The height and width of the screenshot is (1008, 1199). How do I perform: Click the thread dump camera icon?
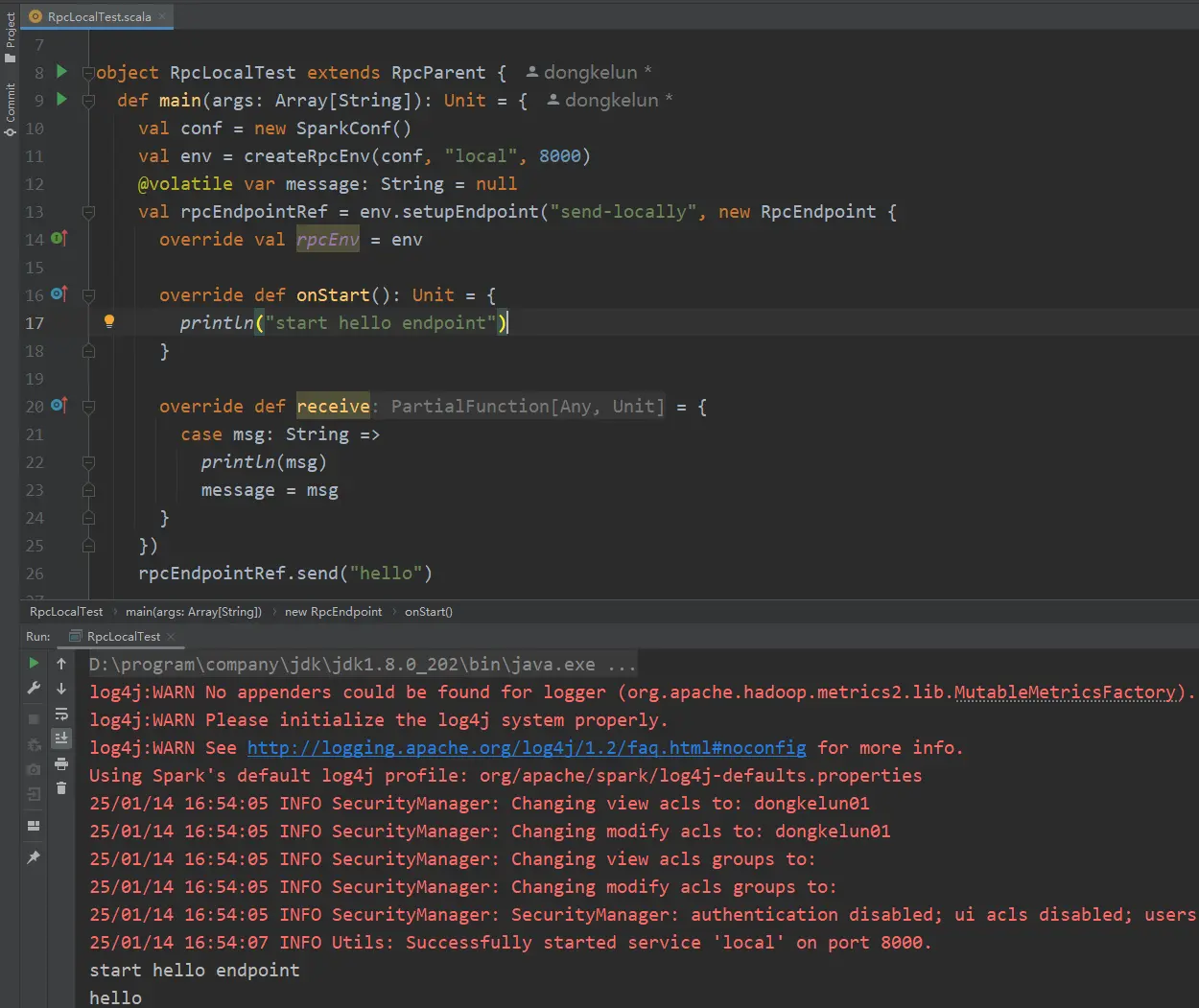(34, 769)
